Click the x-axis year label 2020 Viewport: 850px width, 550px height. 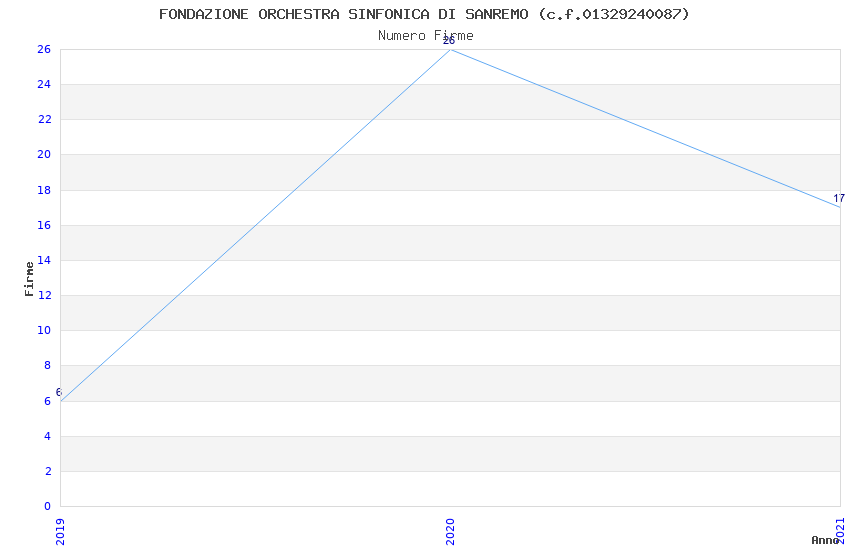point(450,532)
